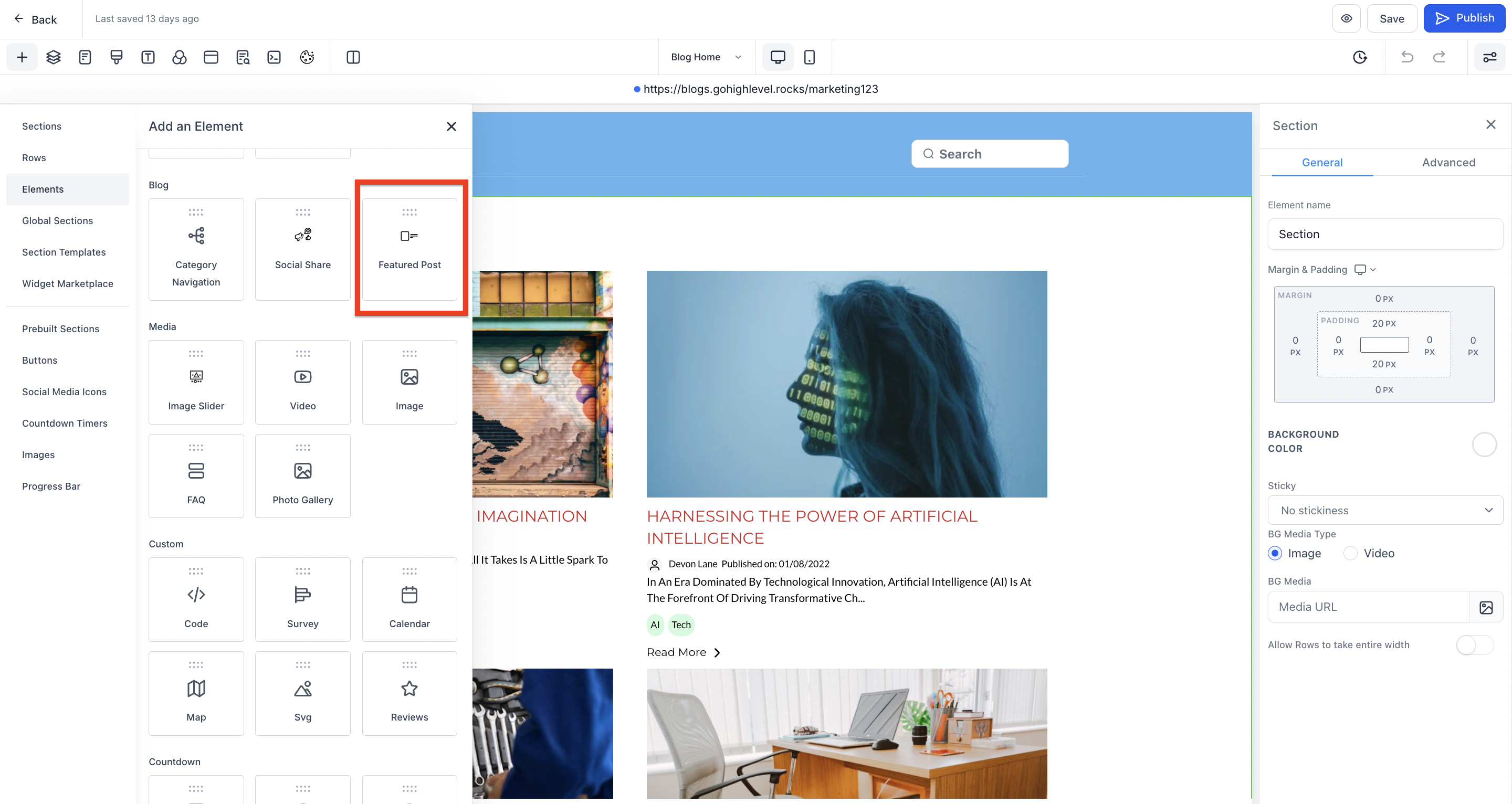
Task: Switch to mobile device view
Action: pos(810,57)
